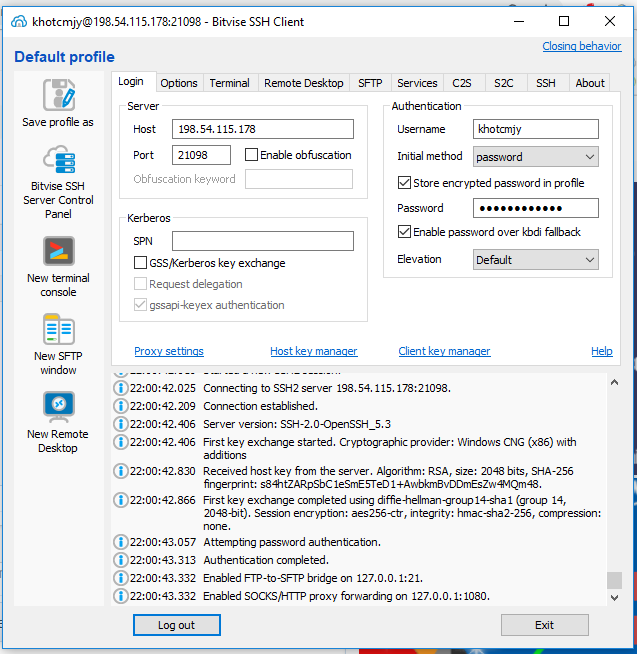Image resolution: width=637 pixels, height=654 pixels.
Task: Switch to the Terminal tab
Action: pyautogui.click(x=229, y=83)
